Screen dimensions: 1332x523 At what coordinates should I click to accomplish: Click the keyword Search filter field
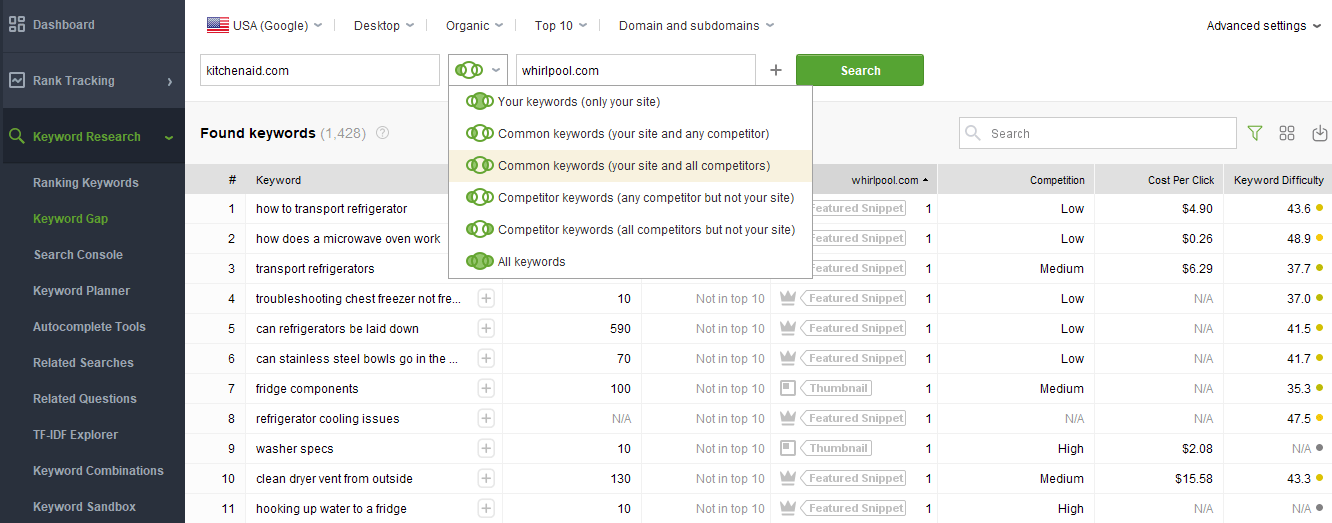[x=1098, y=133]
